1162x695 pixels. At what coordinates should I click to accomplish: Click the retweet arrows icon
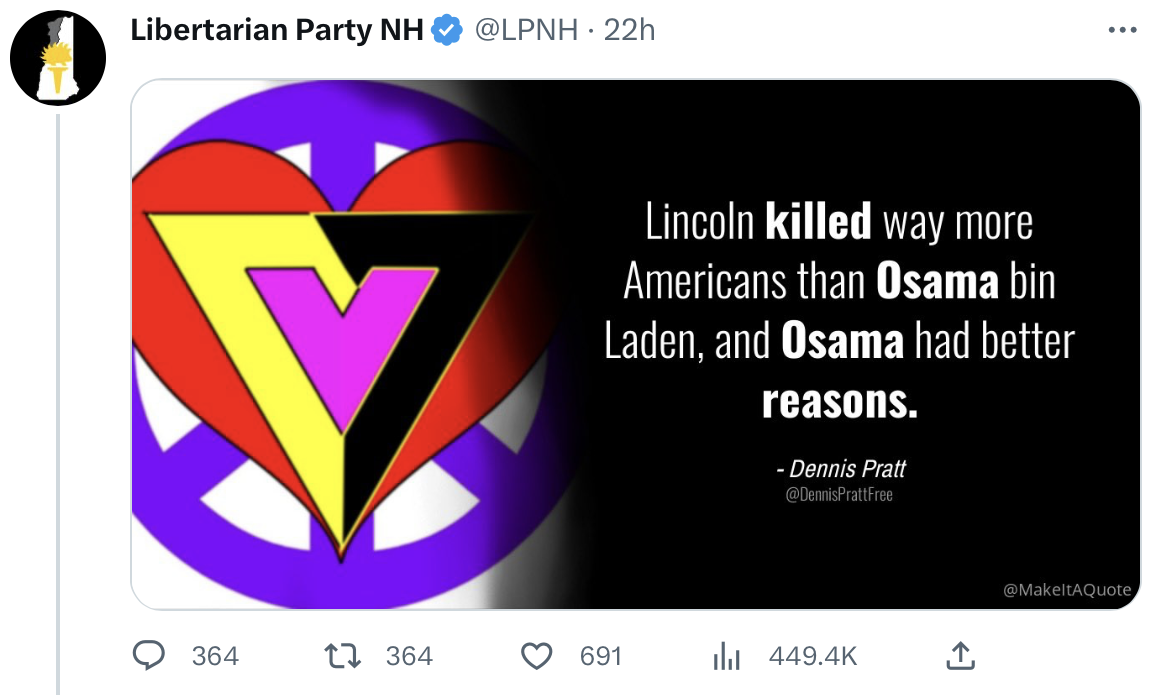click(x=344, y=655)
